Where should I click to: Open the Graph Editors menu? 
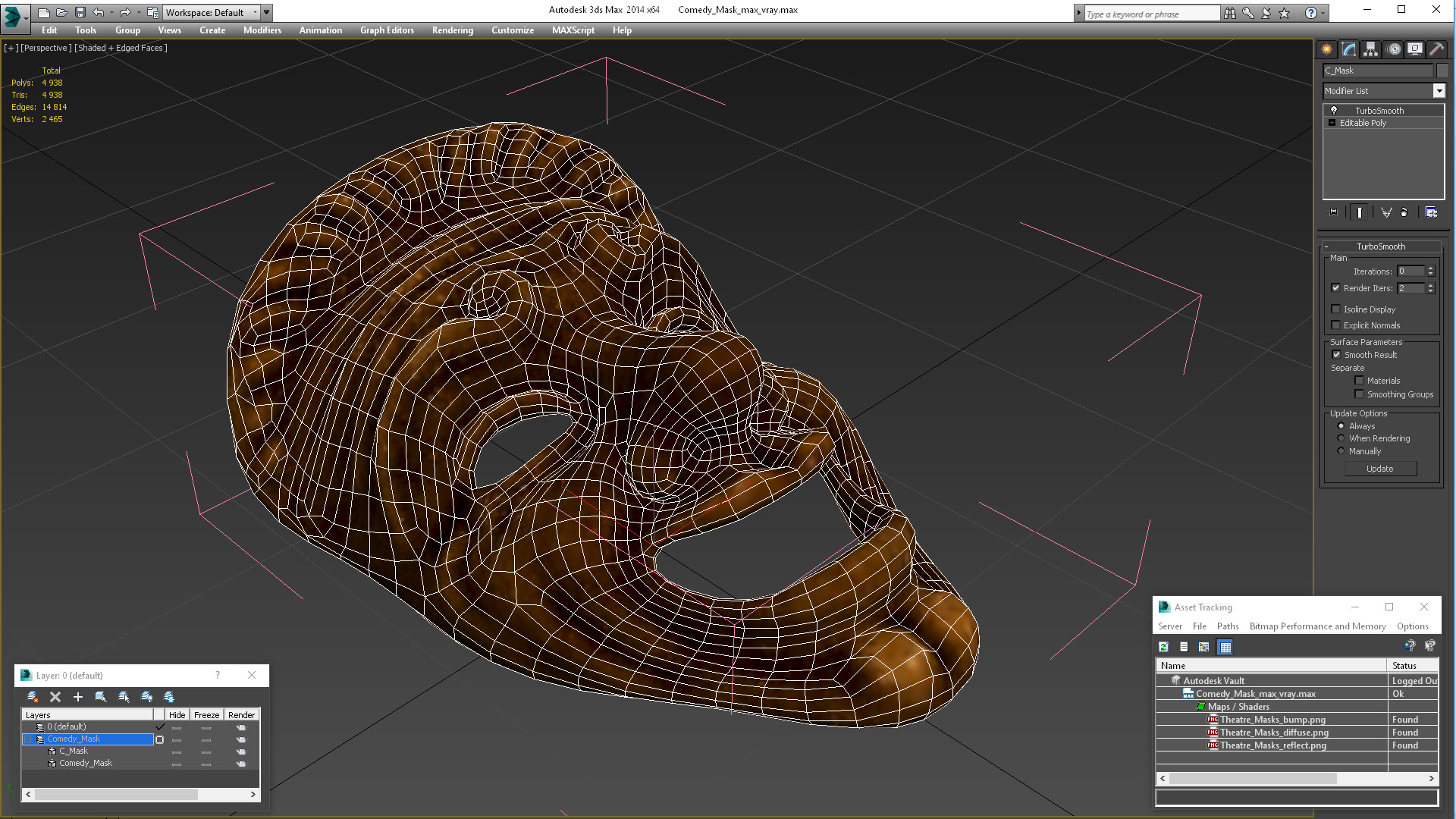coord(387,30)
